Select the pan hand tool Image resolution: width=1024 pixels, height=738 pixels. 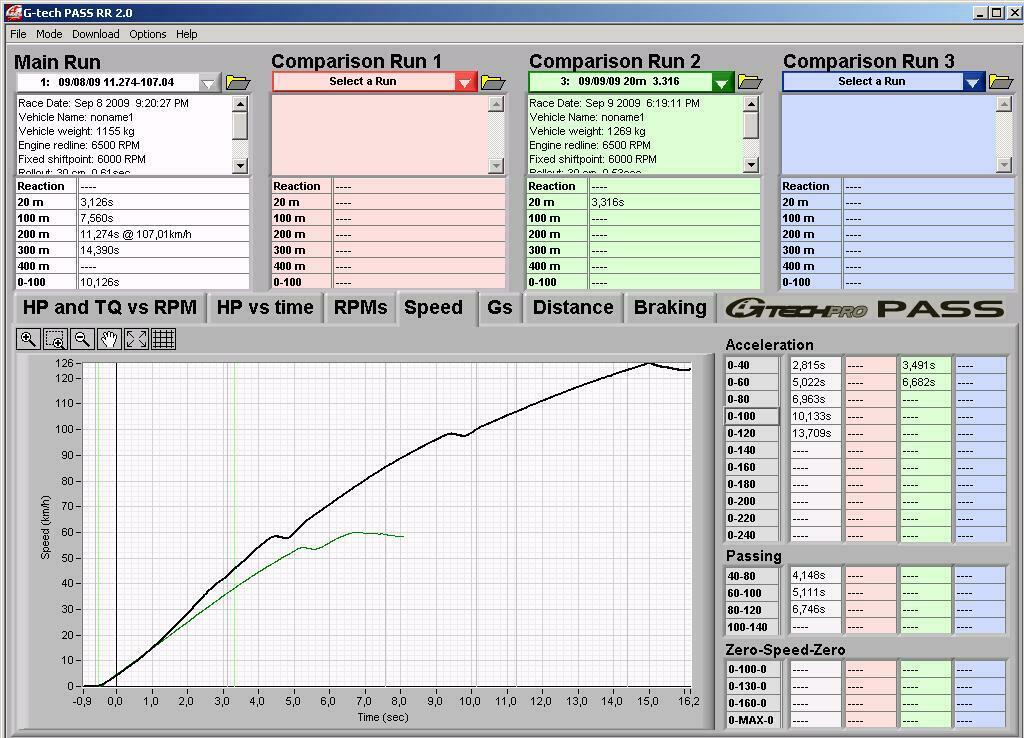[x=109, y=339]
